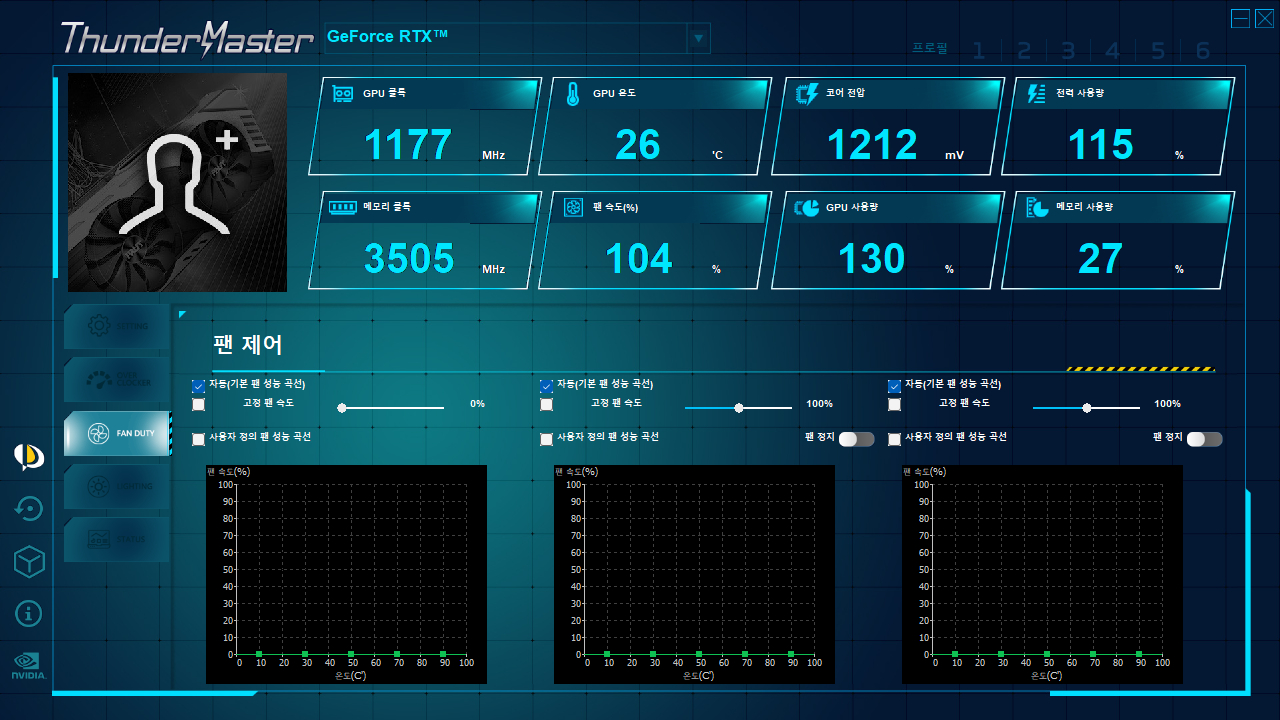Click the GPU temperature value 26
The image size is (1280, 720).
point(638,145)
